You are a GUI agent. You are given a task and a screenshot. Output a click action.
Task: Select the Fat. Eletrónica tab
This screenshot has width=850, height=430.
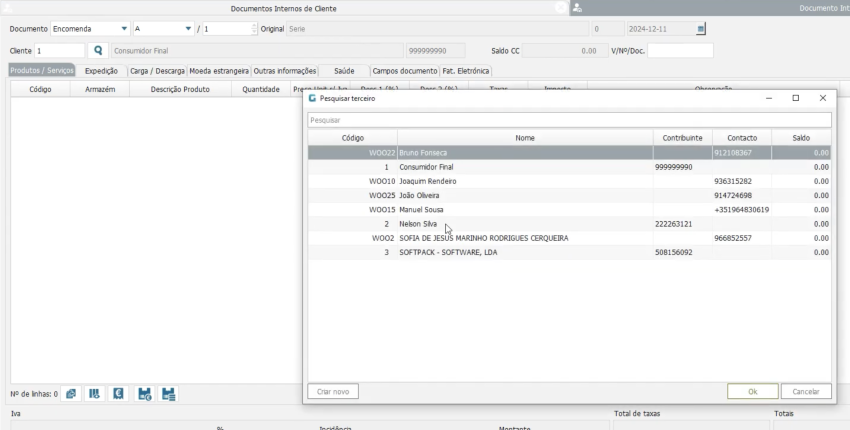[466, 71]
